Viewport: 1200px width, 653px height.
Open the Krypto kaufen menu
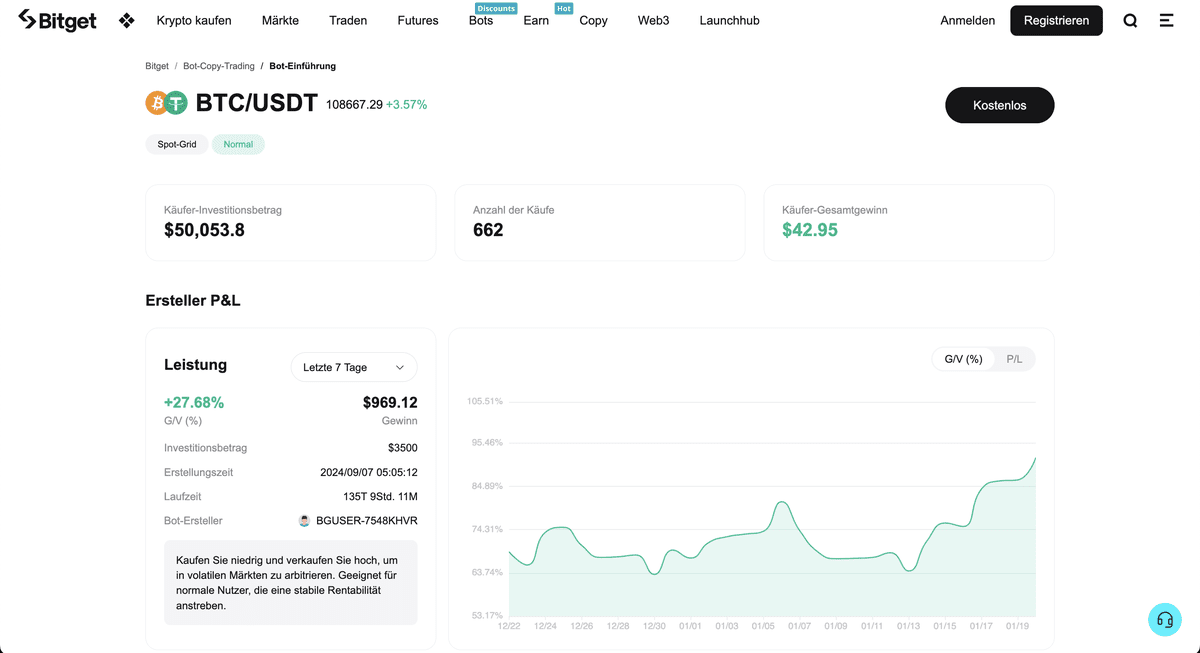[194, 20]
